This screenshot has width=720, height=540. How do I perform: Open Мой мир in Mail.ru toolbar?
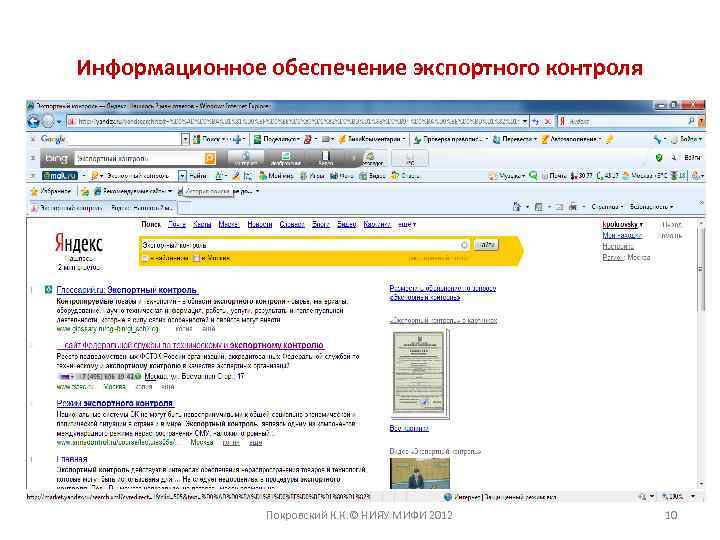tap(276, 176)
